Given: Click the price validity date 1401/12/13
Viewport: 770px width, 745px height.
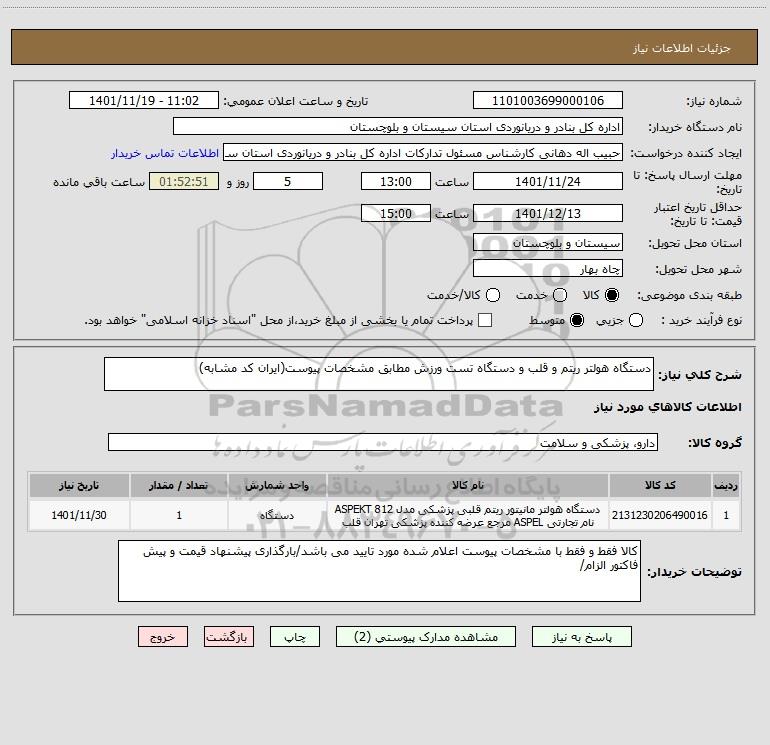Looking at the screenshot, I should click(548, 213).
